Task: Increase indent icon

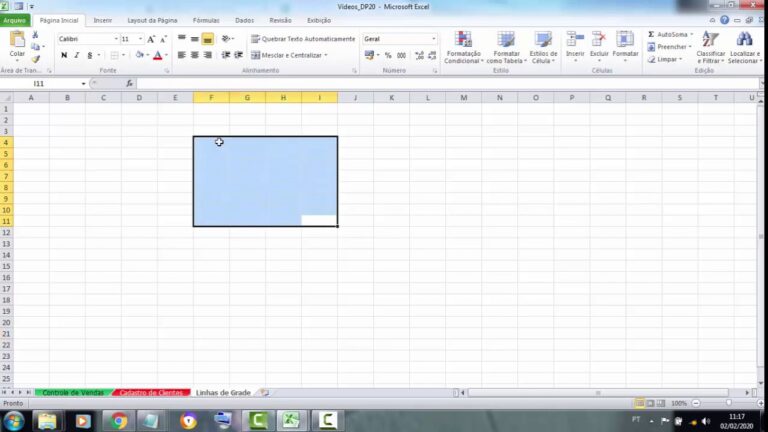Action: [239, 55]
